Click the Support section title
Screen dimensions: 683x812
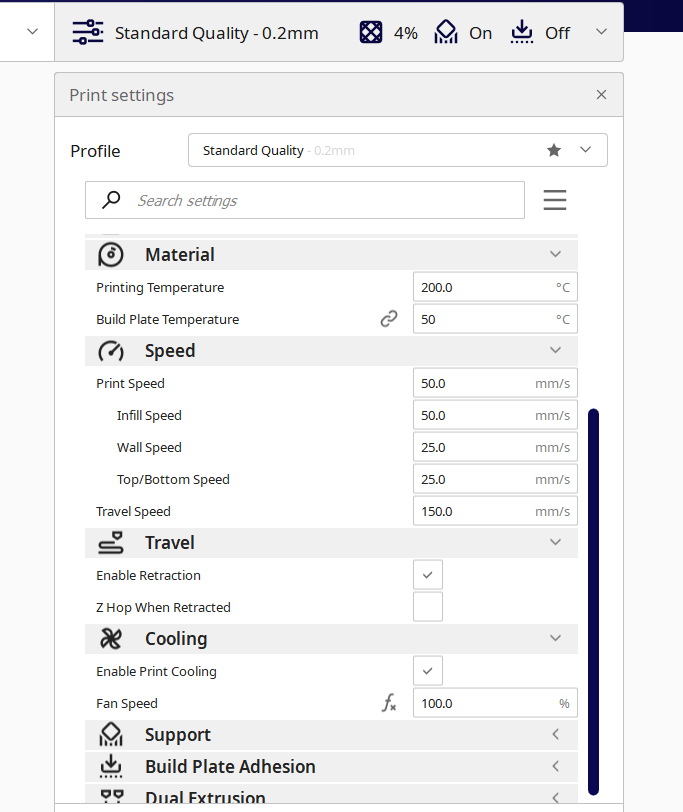click(178, 735)
